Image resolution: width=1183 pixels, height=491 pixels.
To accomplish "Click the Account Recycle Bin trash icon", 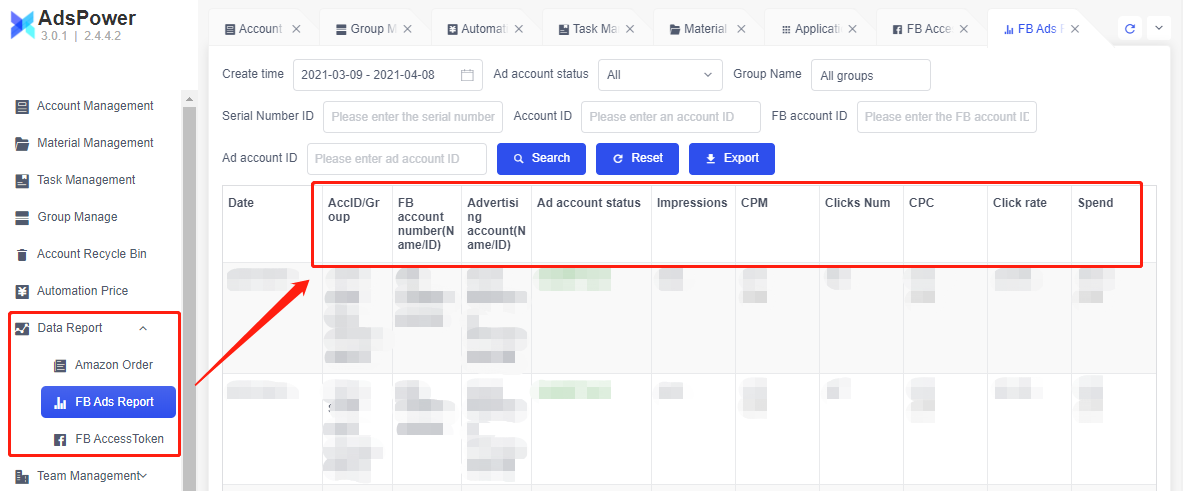I will click(x=22, y=254).
